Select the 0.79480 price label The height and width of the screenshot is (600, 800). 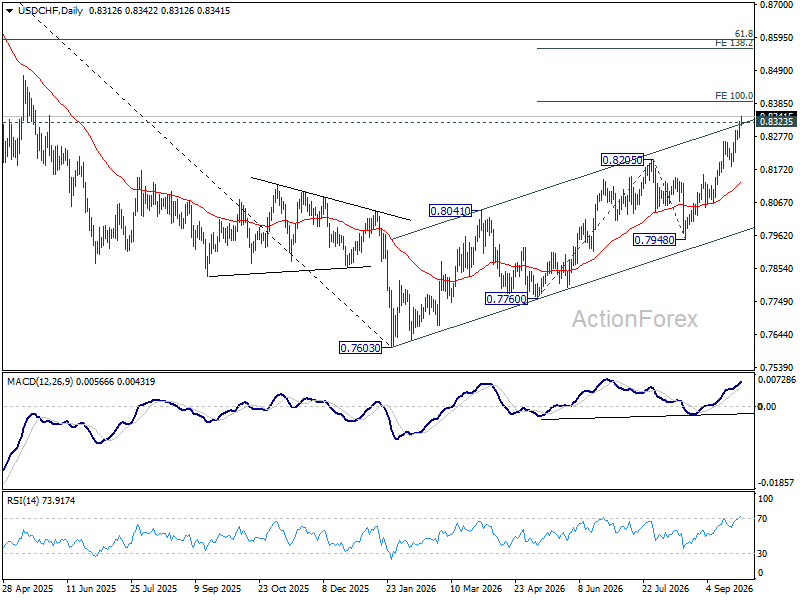pyautogui.click(x=655, y=239)
